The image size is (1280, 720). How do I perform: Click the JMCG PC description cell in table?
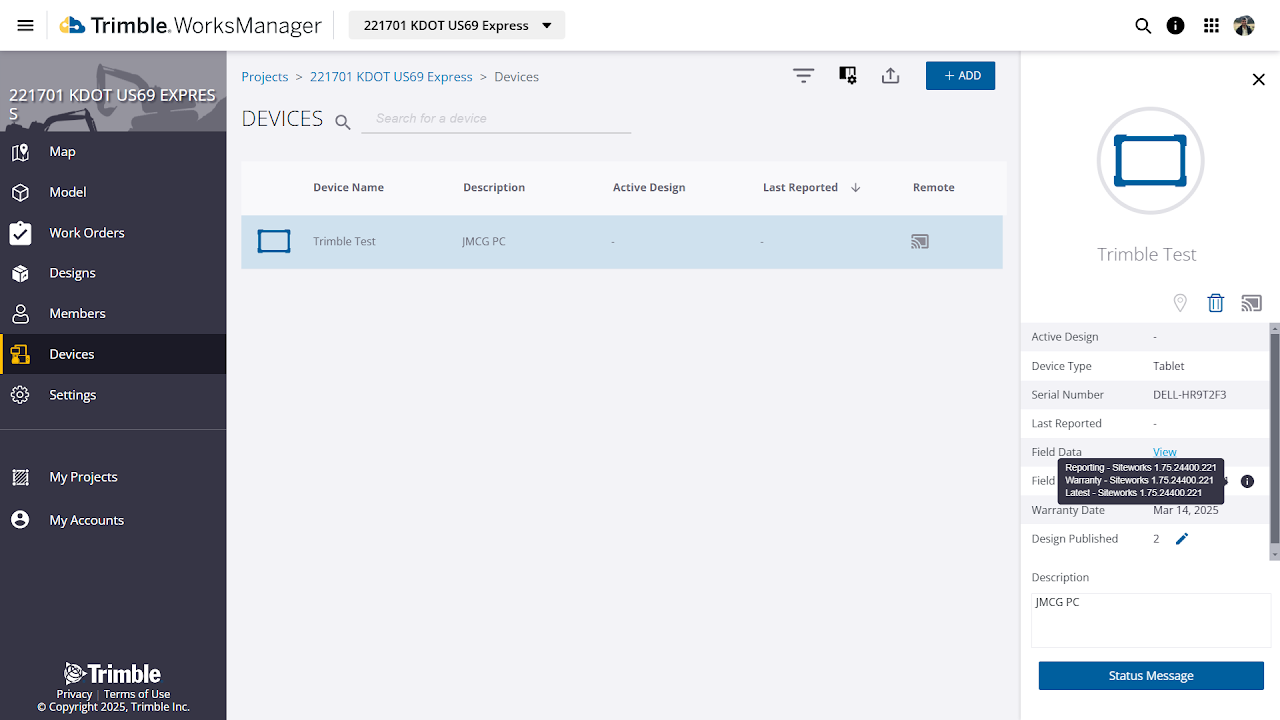[x=484, y=242]
